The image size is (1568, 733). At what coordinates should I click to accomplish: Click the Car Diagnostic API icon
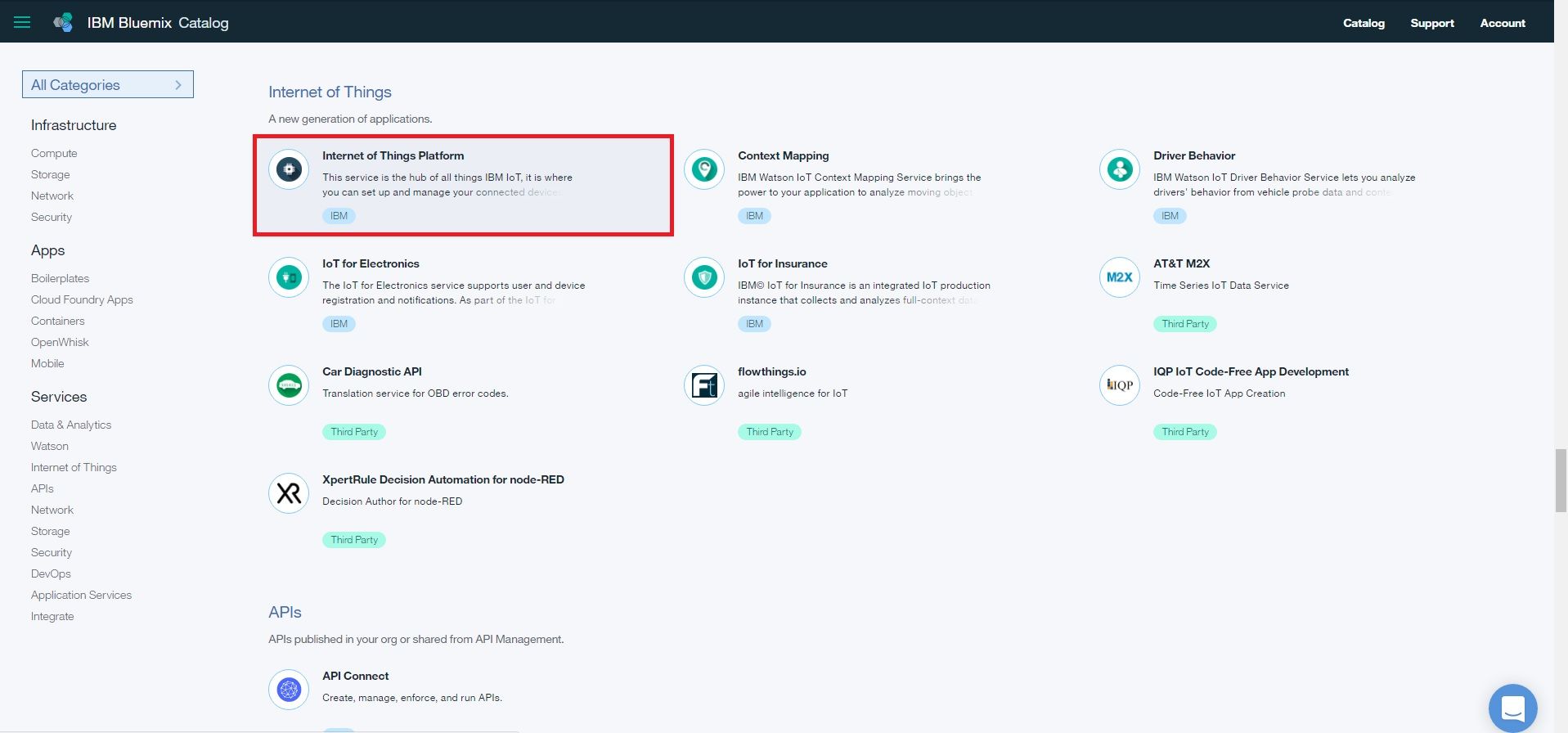pyautogui.click(x=289, y=385)
